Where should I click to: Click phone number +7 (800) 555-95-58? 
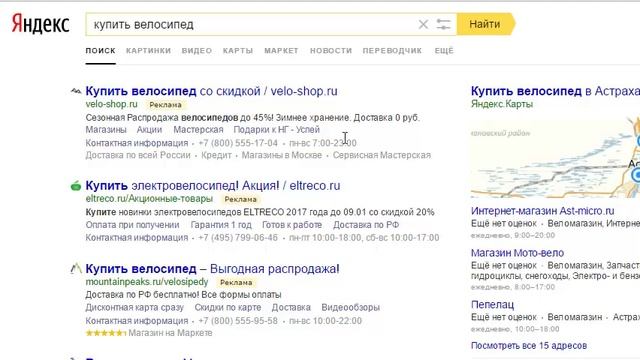coord(238,321)
